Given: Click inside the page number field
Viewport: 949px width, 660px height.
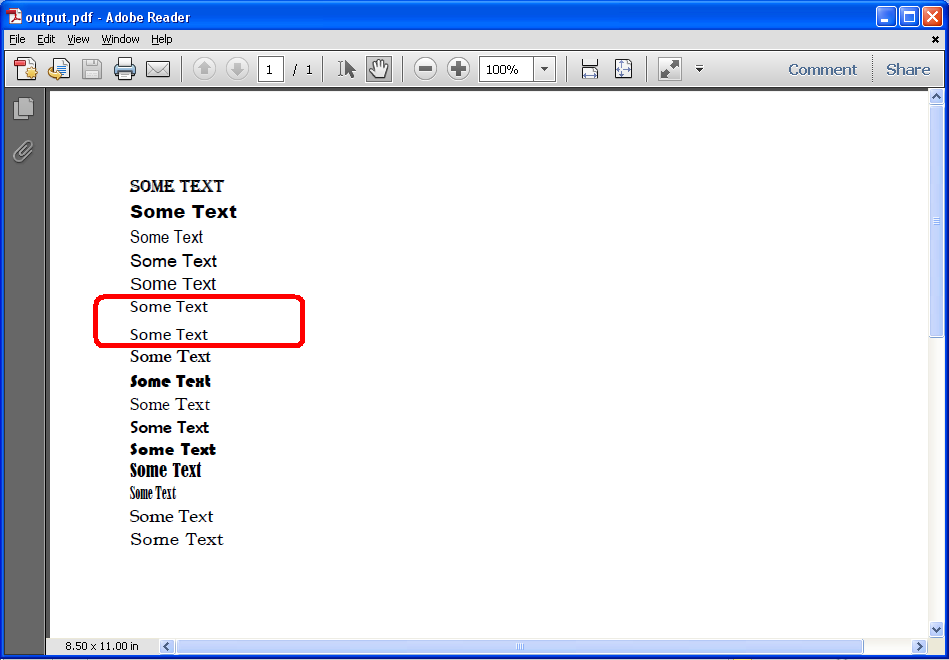Looking at the screenshot, I should pos(269,69).
